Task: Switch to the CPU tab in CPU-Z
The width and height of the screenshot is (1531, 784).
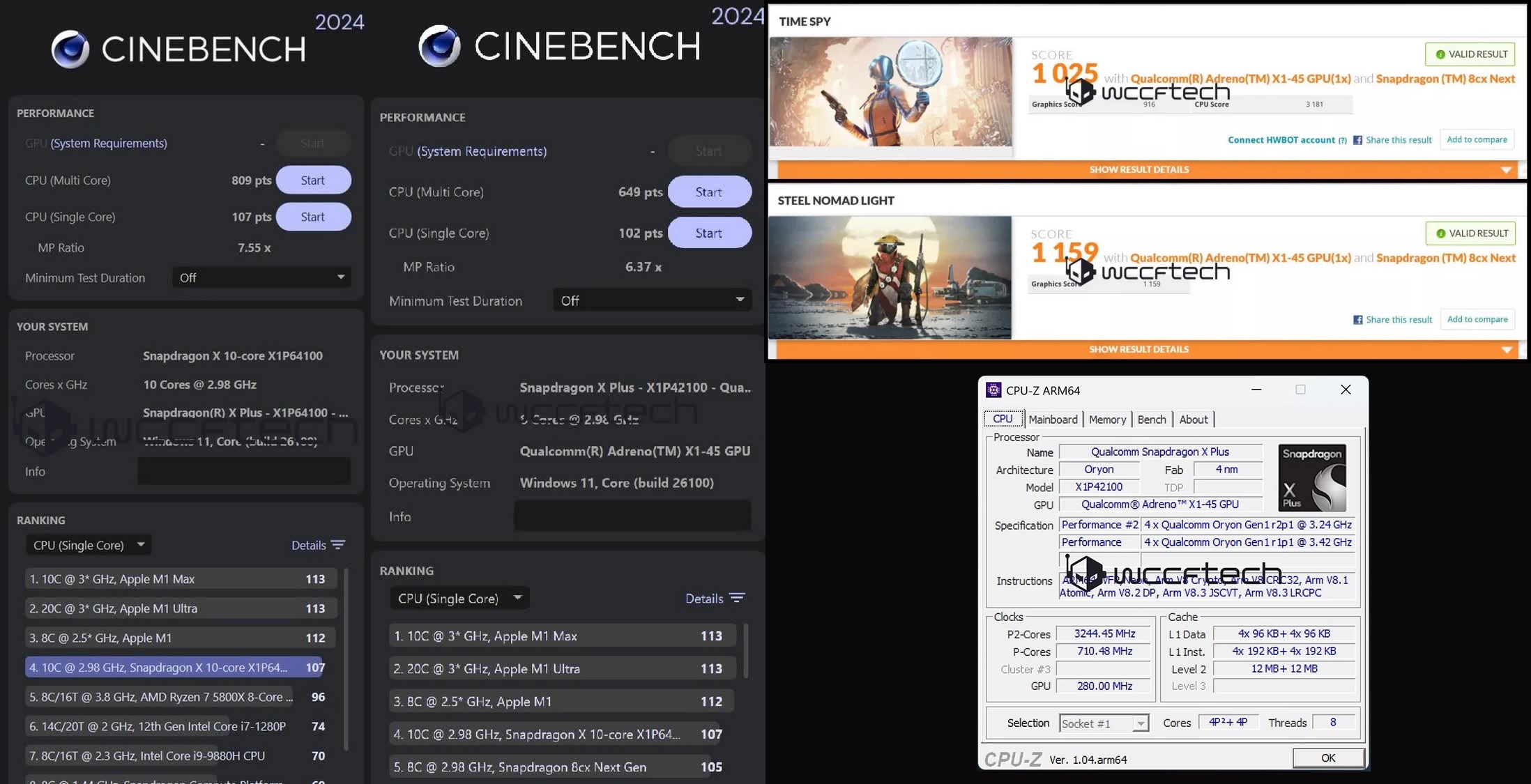Action: (x=1003, y=419)
